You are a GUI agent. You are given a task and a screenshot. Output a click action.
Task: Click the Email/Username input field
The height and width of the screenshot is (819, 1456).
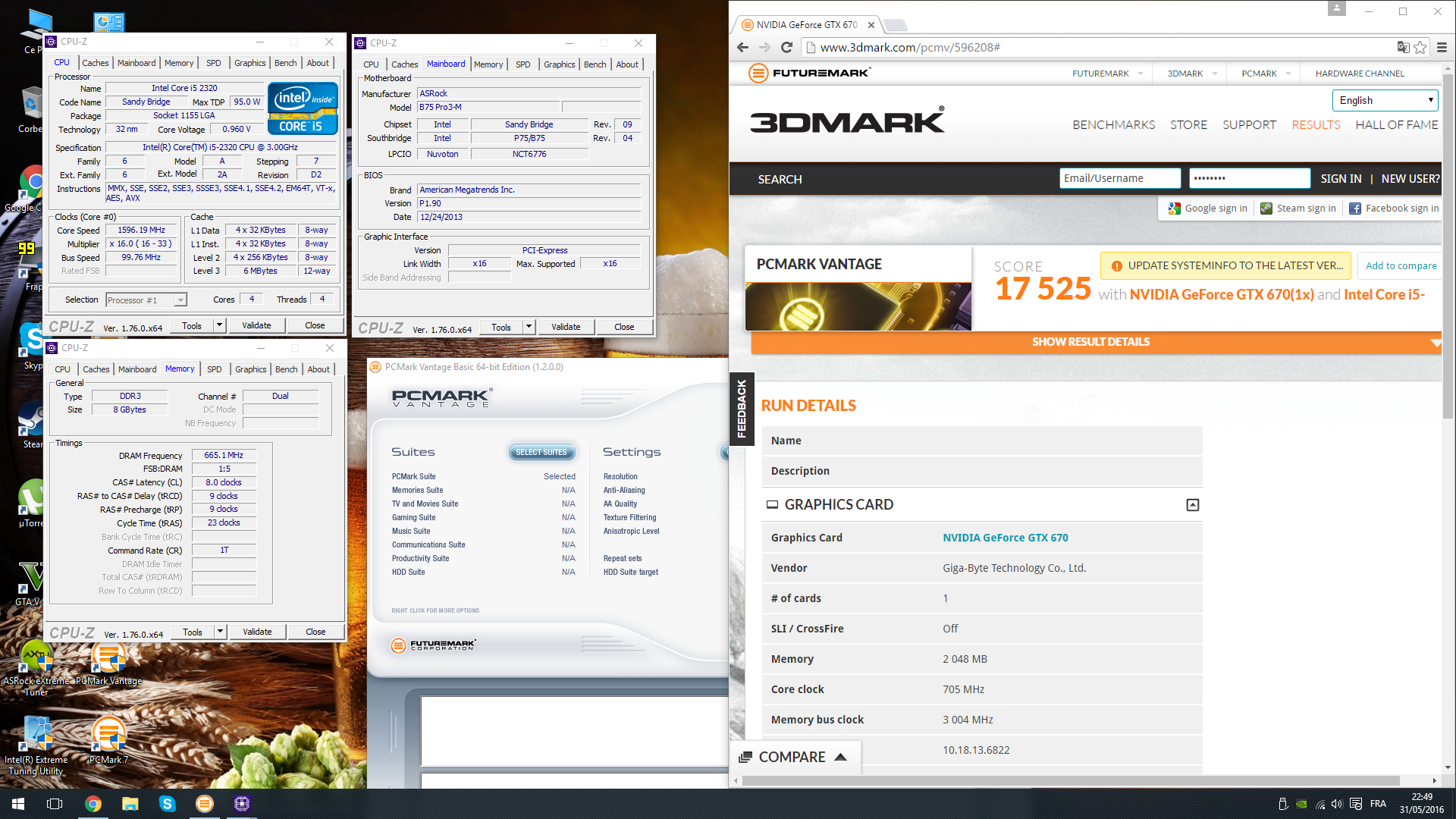click(x=1120, y=178)
